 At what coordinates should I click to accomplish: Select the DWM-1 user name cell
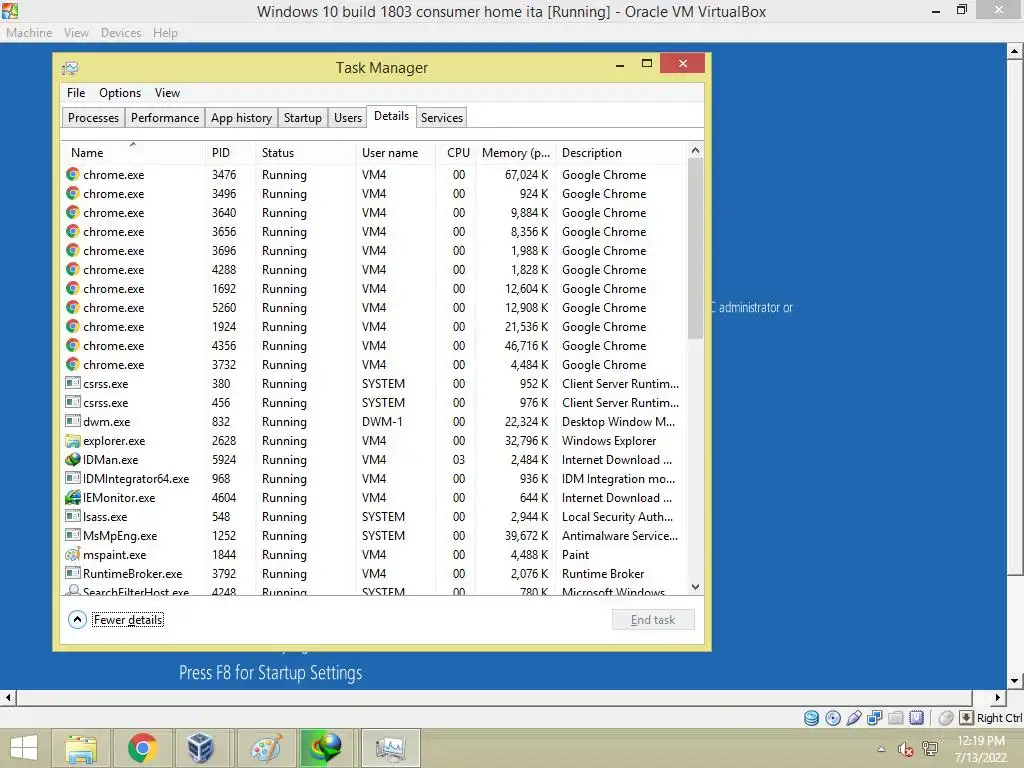click(x=382, y=422)
